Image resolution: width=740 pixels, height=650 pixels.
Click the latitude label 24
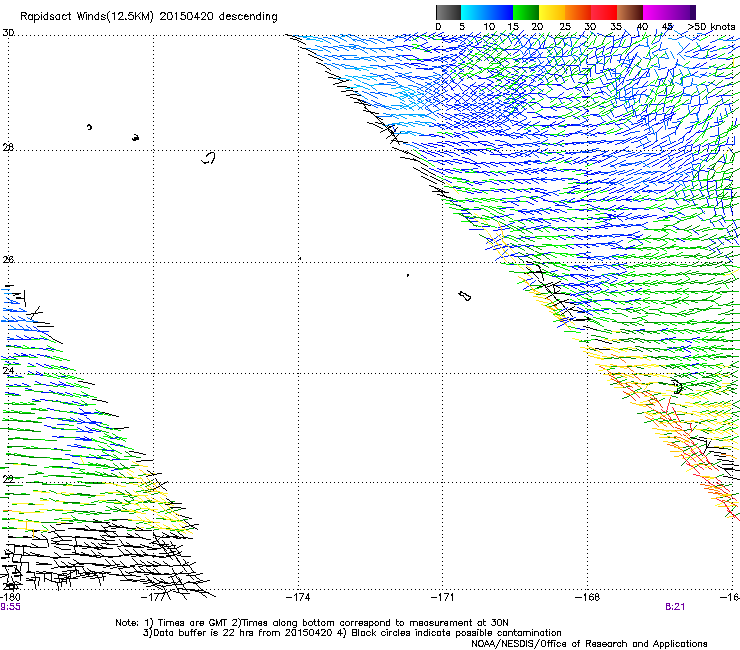[8, 371]
